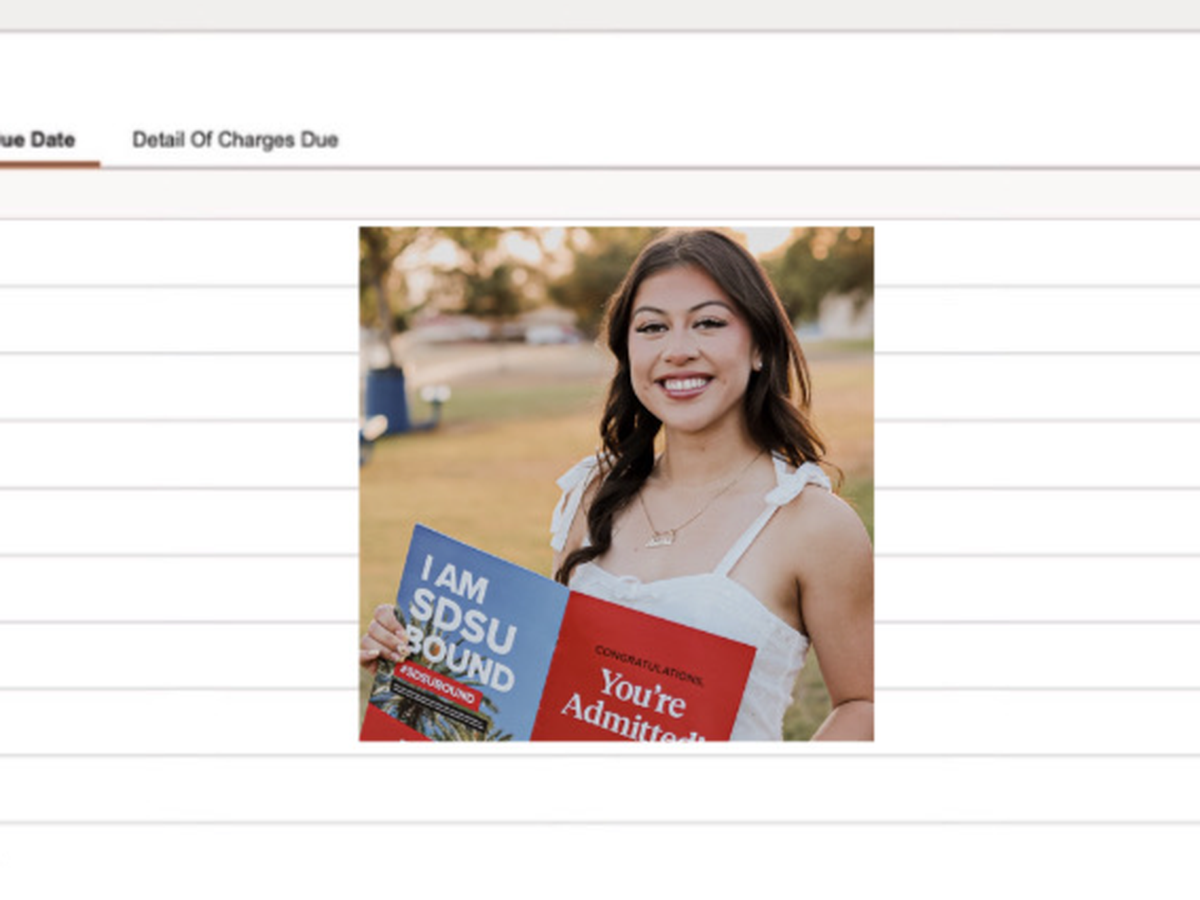The height and width of the screenshot is (900, 1200).
Task: Click the #SDSUBOUND hashtag label on the sign
Action: [437, 683]
